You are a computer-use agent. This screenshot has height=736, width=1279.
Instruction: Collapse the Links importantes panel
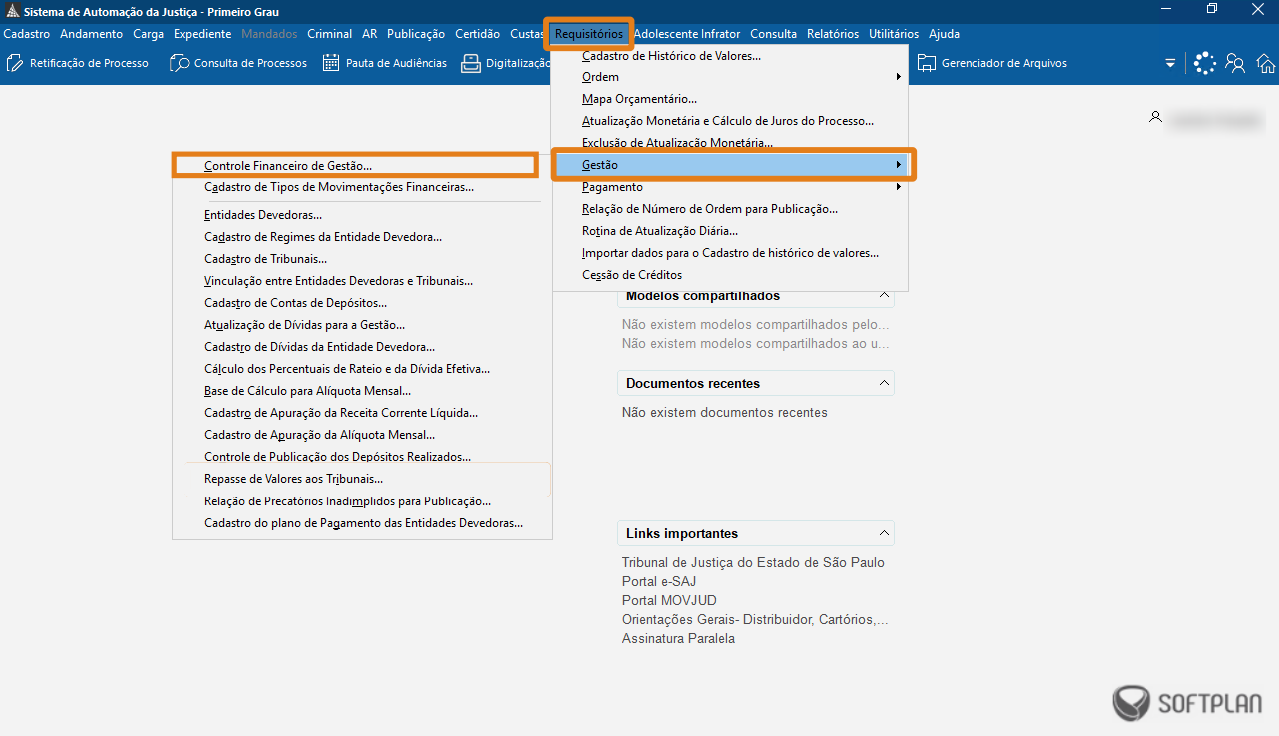[x=883, y=534]
